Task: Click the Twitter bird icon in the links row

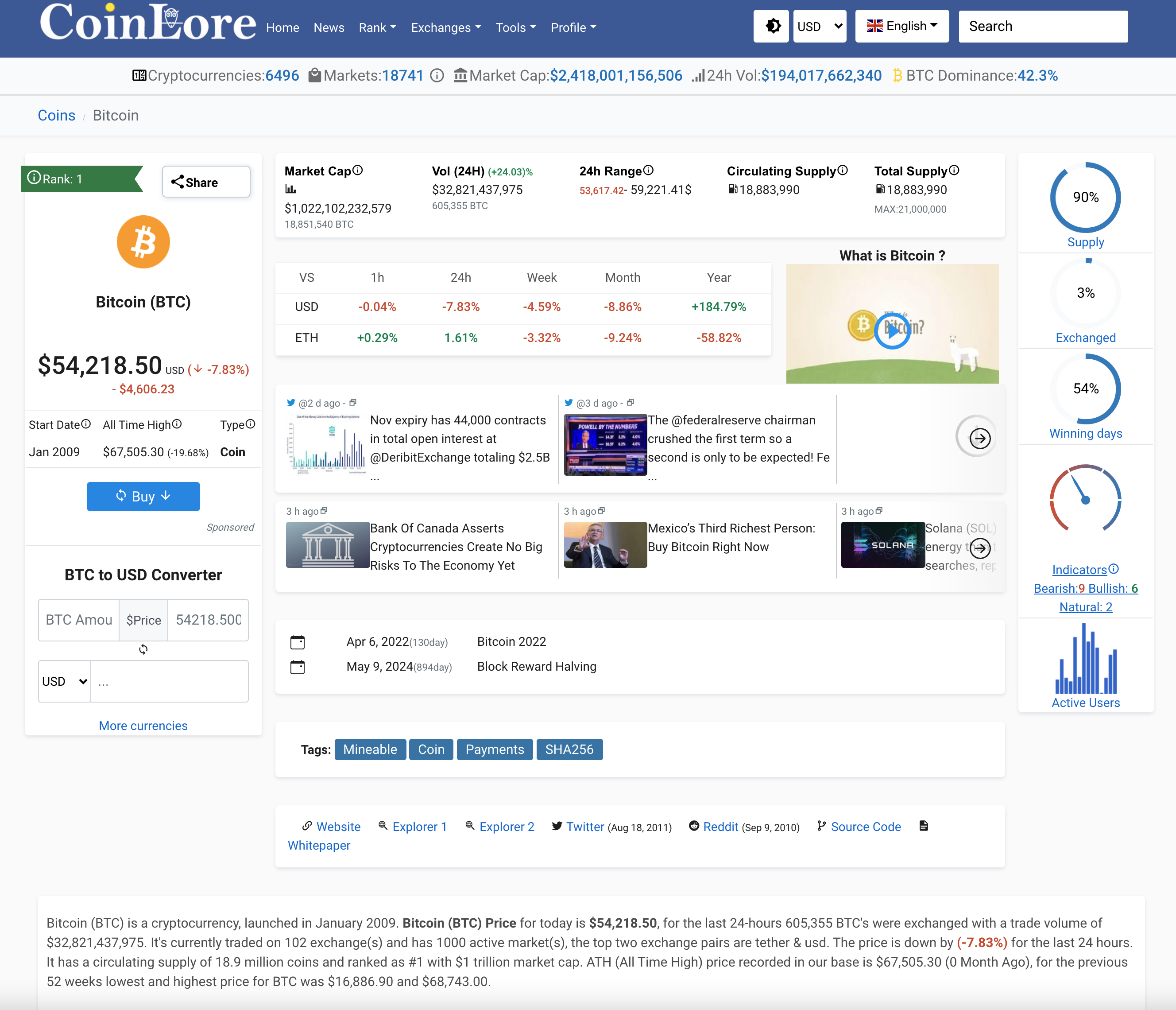Action: pos(558,827)
